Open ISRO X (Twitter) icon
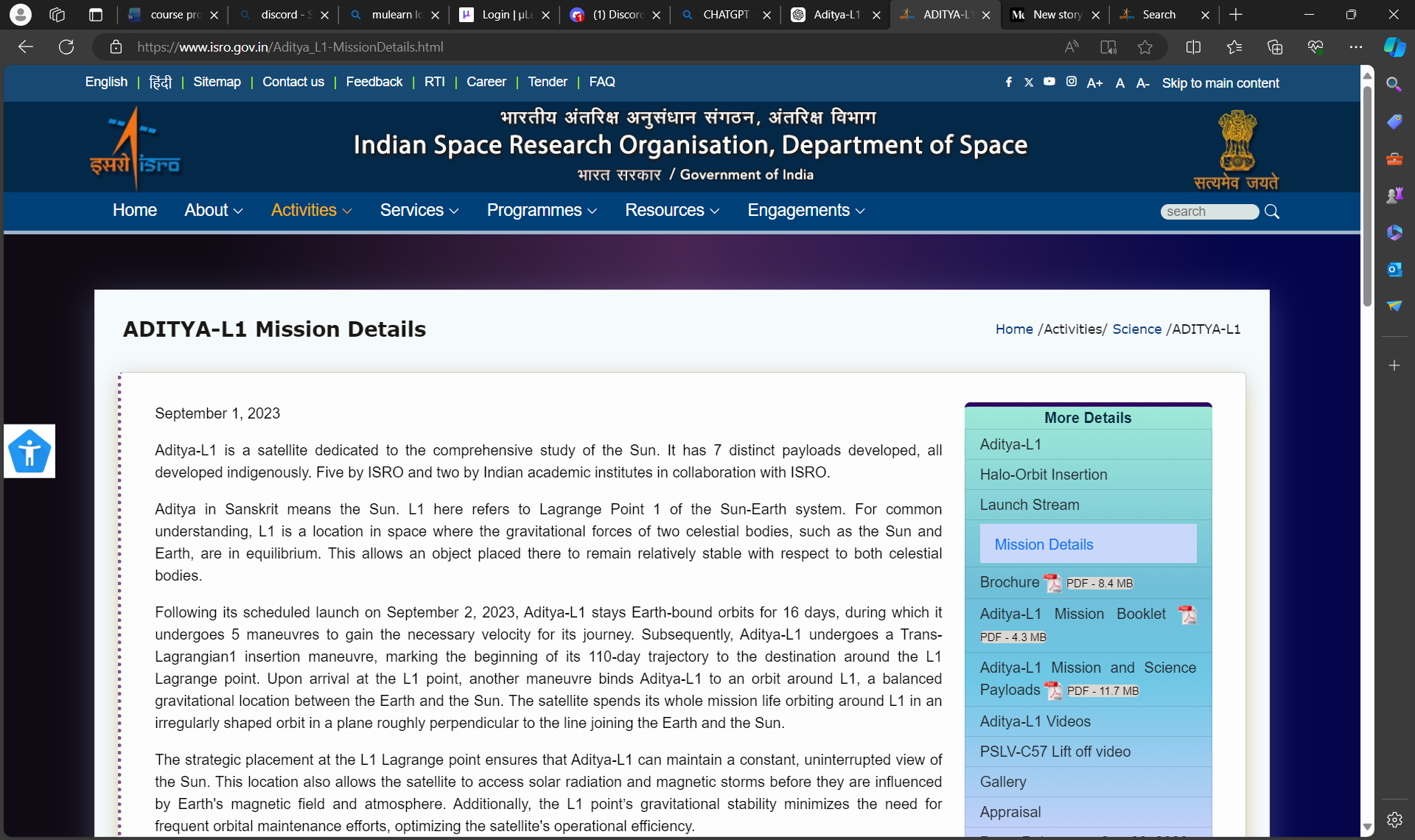 pyautogui.click(x=1029, y=82)
